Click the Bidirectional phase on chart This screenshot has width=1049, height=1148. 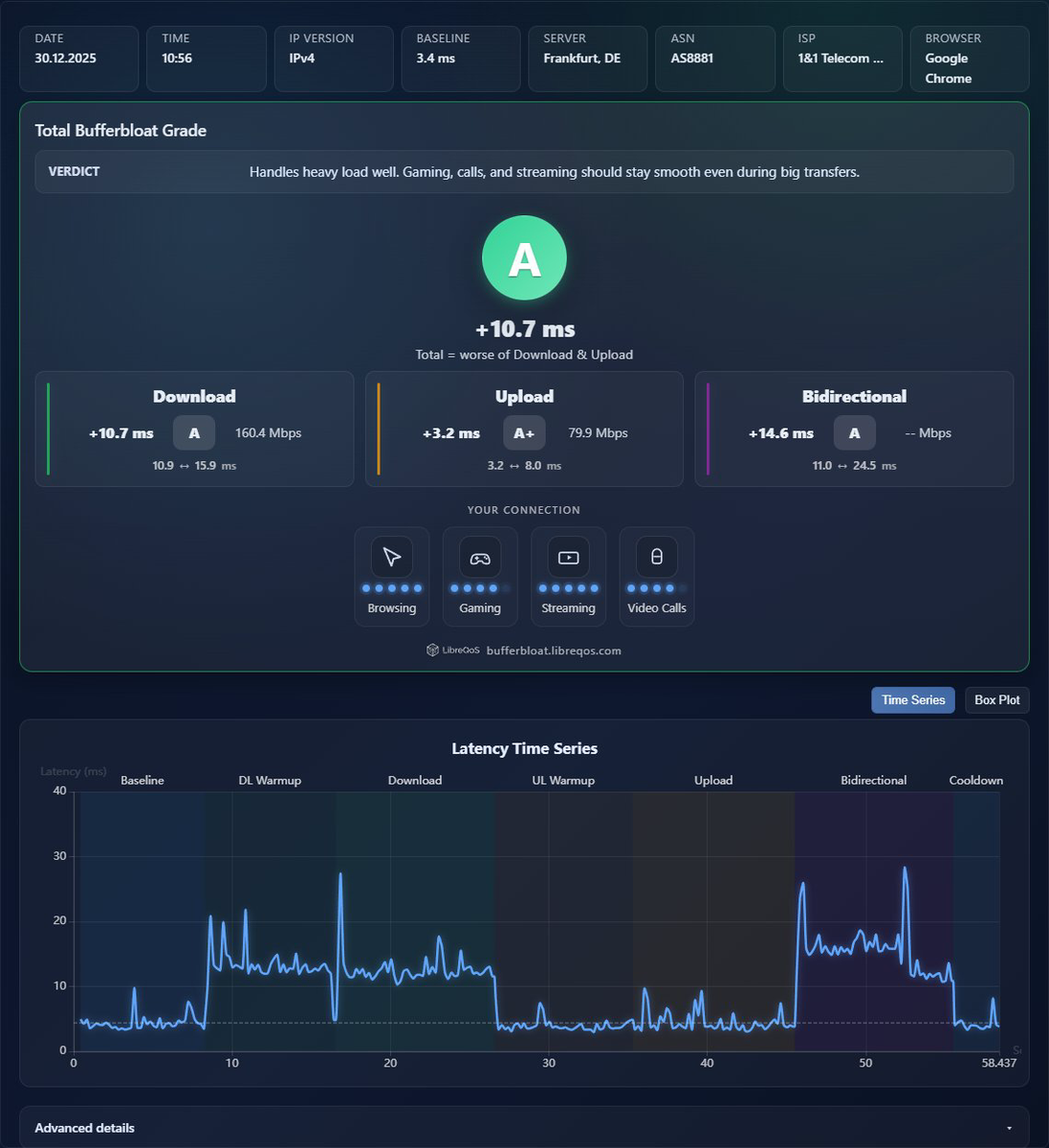pos(874,918)
